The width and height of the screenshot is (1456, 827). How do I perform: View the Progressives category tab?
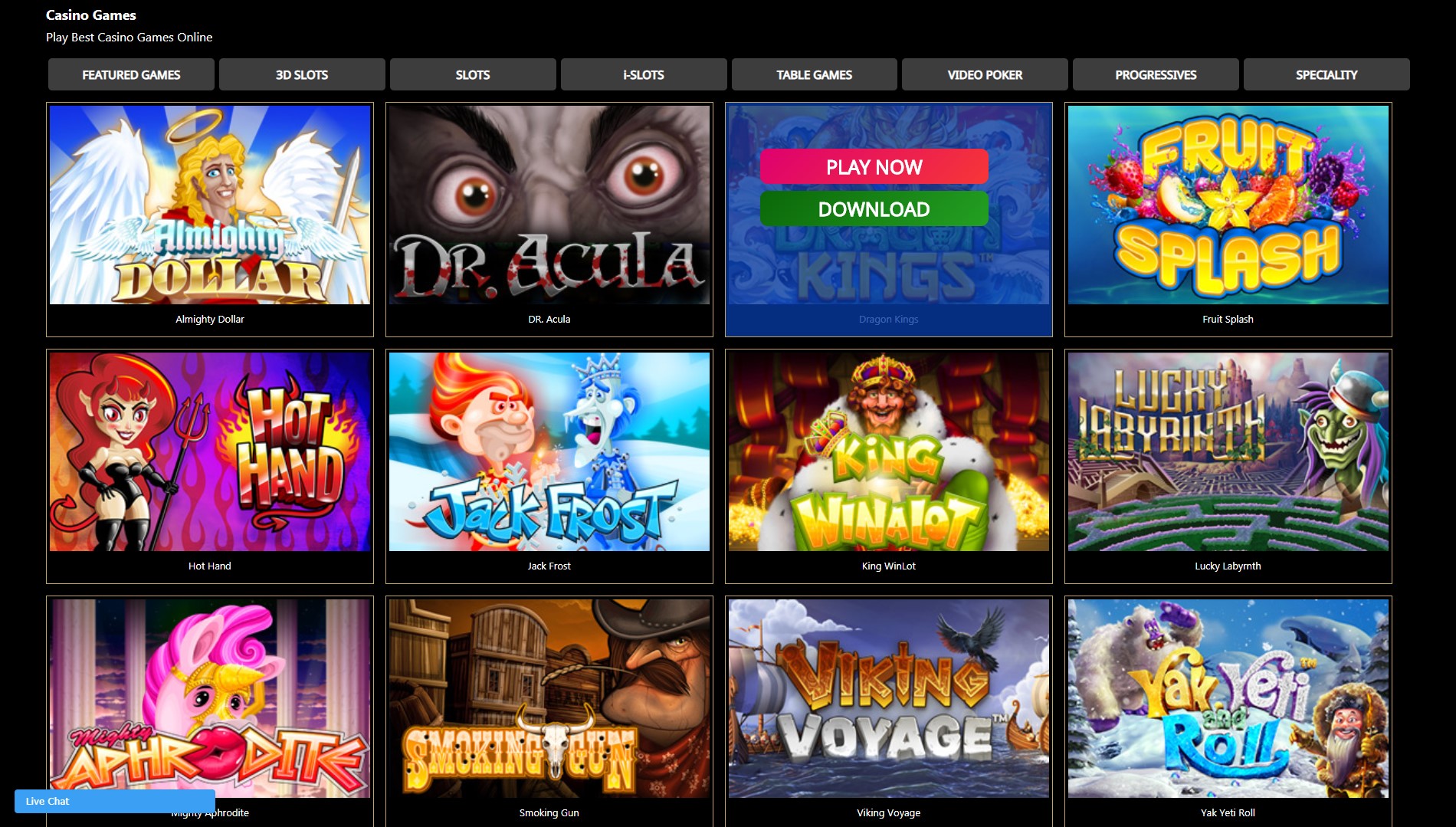(x=1156, y=74)
